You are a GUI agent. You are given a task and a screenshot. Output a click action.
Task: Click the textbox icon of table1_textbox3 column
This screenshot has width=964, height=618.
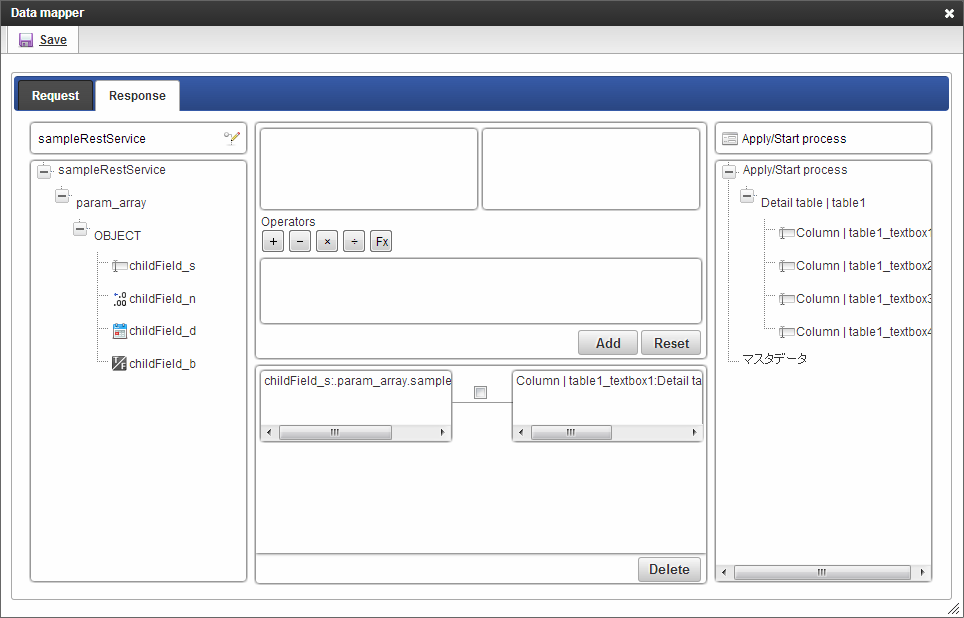coord(786,299)
